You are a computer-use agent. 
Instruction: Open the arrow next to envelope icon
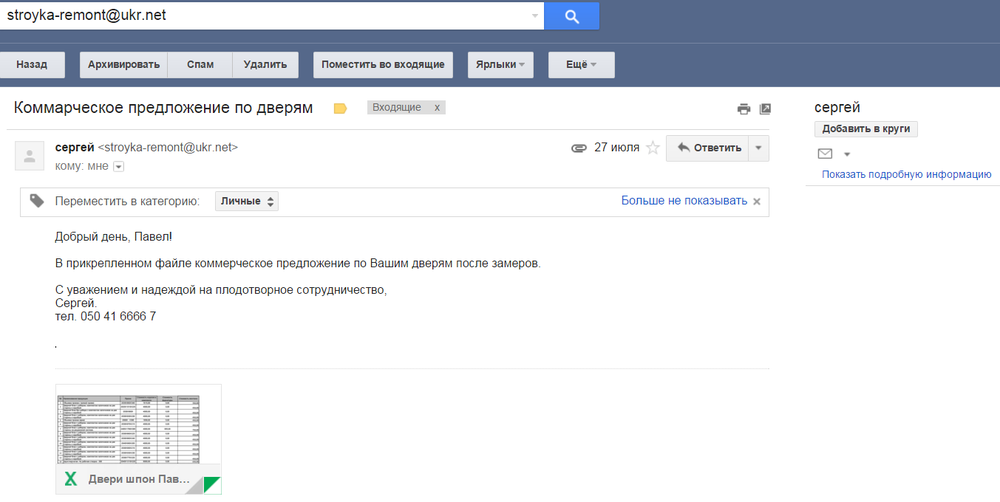[847, 154]
